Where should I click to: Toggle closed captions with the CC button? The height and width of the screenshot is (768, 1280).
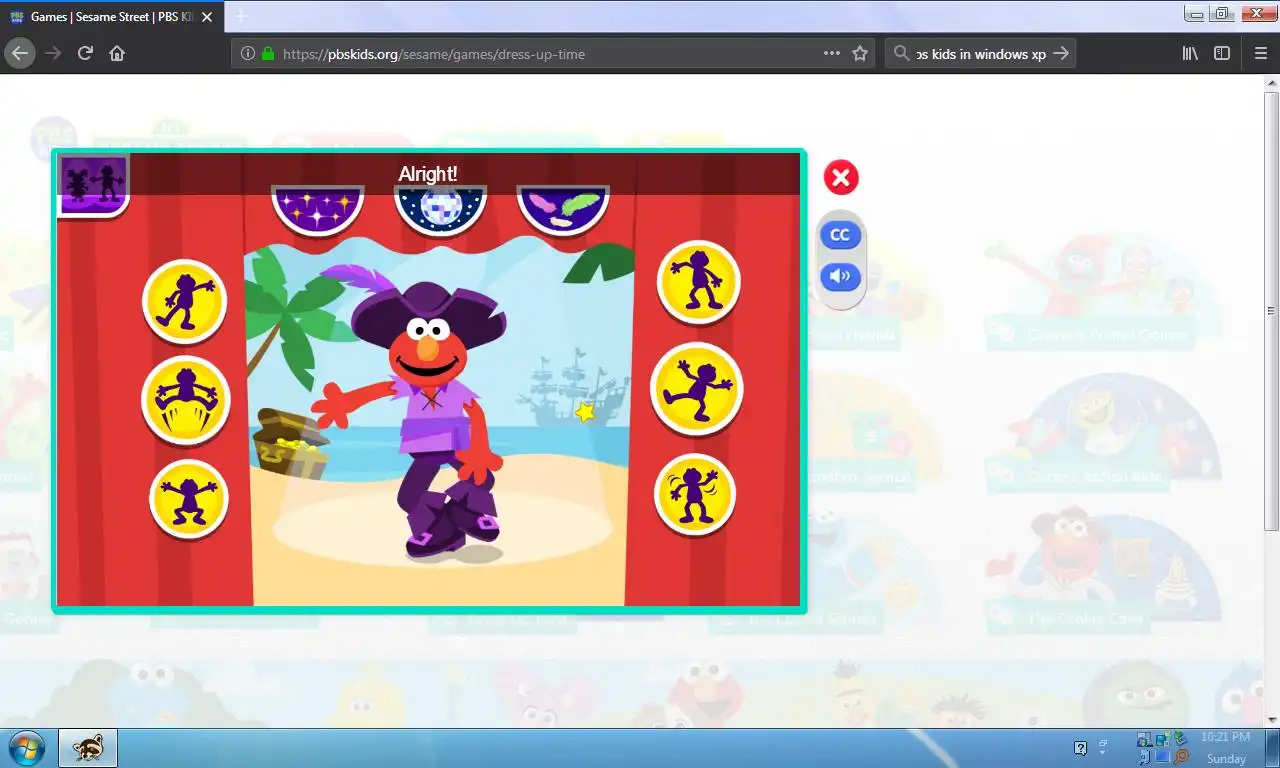[840, 235]
